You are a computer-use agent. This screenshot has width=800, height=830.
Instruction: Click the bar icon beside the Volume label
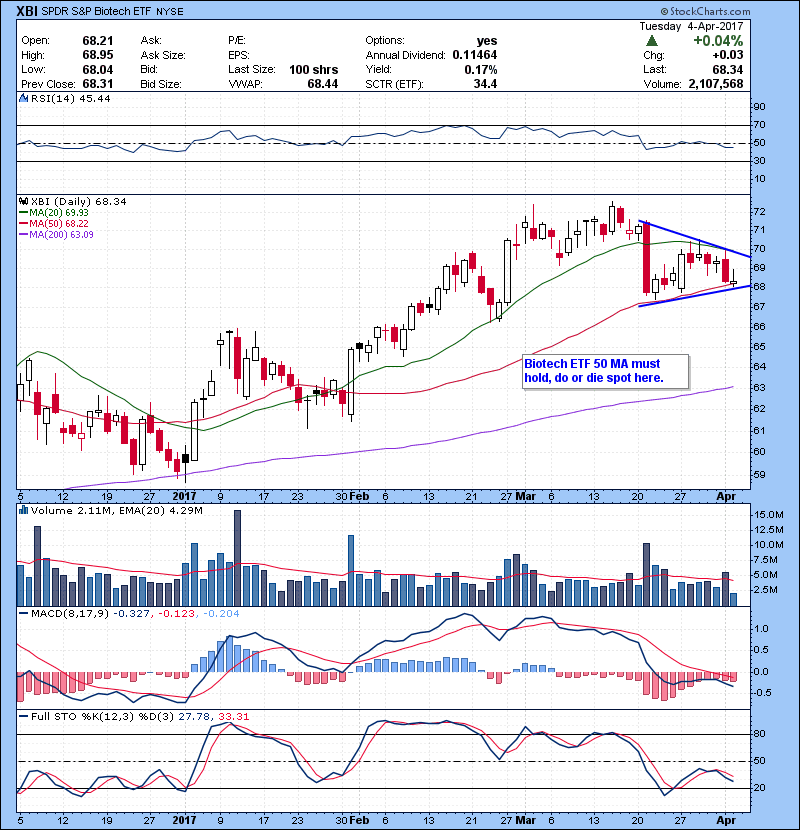click(23, 510)
